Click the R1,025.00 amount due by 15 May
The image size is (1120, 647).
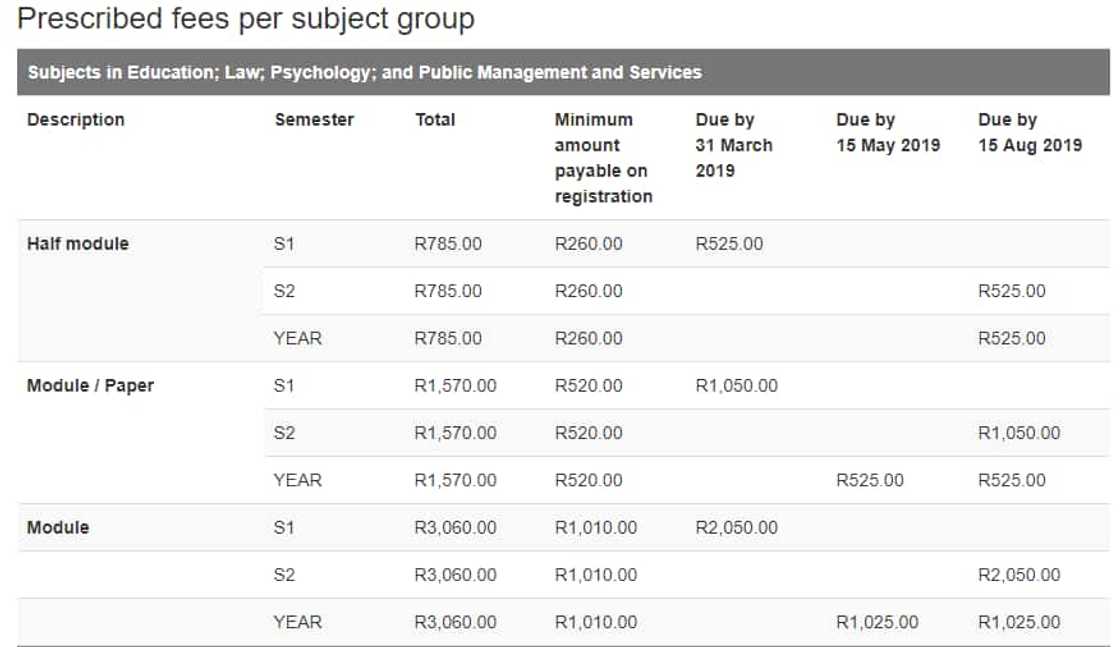click(877, 623)
